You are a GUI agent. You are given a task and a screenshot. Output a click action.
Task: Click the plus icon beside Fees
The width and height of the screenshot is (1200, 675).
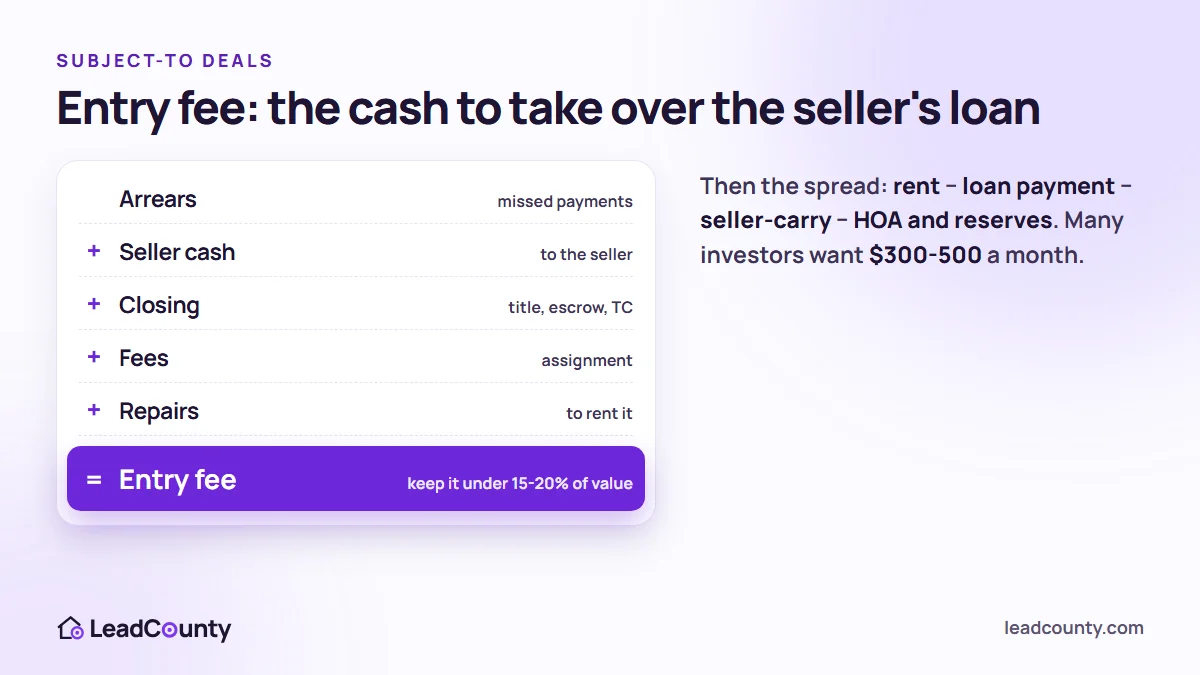pos(94,357)
